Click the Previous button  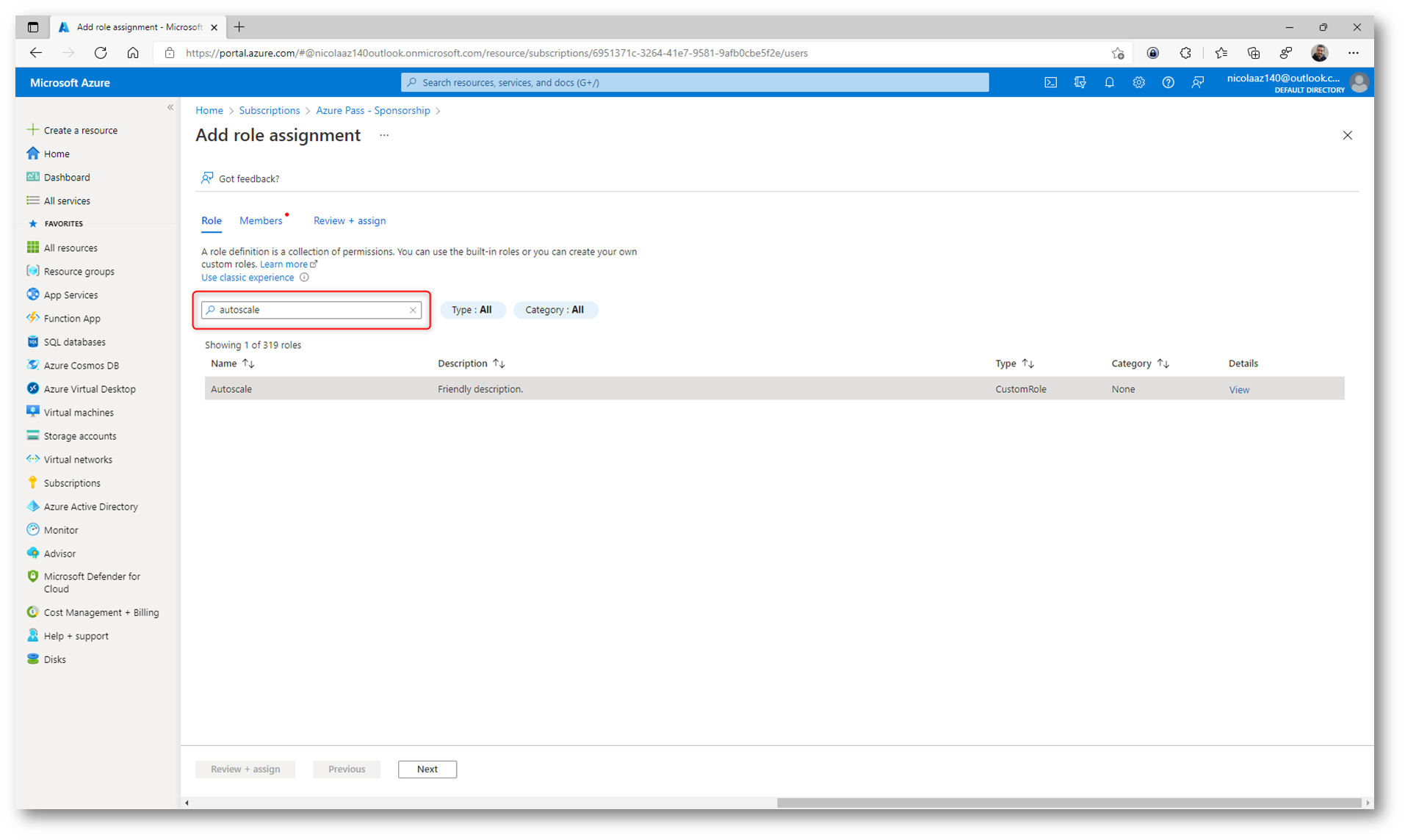(x=347, y=769)
